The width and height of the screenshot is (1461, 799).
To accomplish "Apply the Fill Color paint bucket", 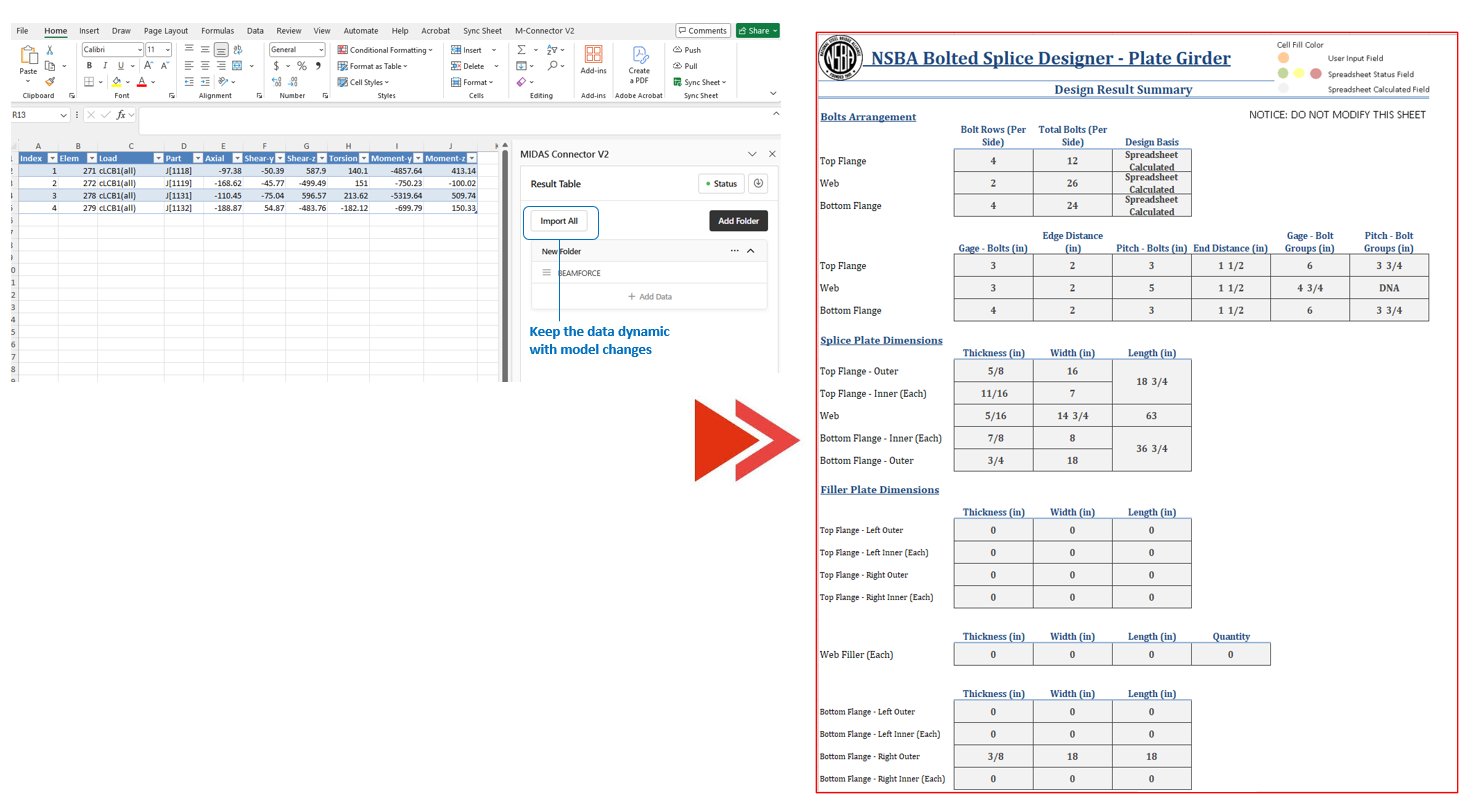I will tap(117, 81).
